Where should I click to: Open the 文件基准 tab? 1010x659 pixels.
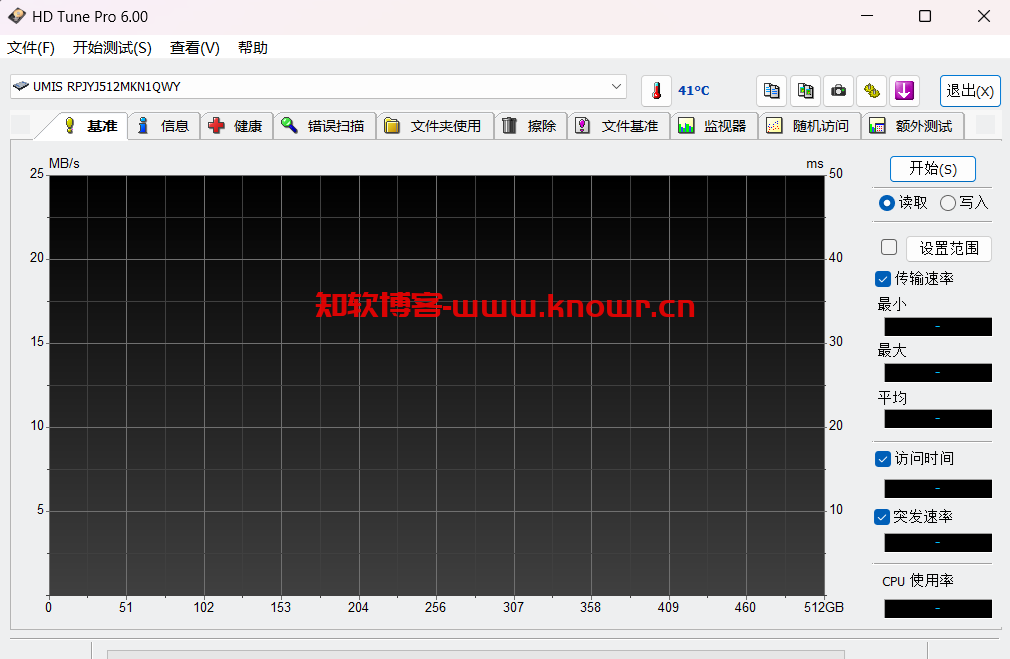point(618,126)
